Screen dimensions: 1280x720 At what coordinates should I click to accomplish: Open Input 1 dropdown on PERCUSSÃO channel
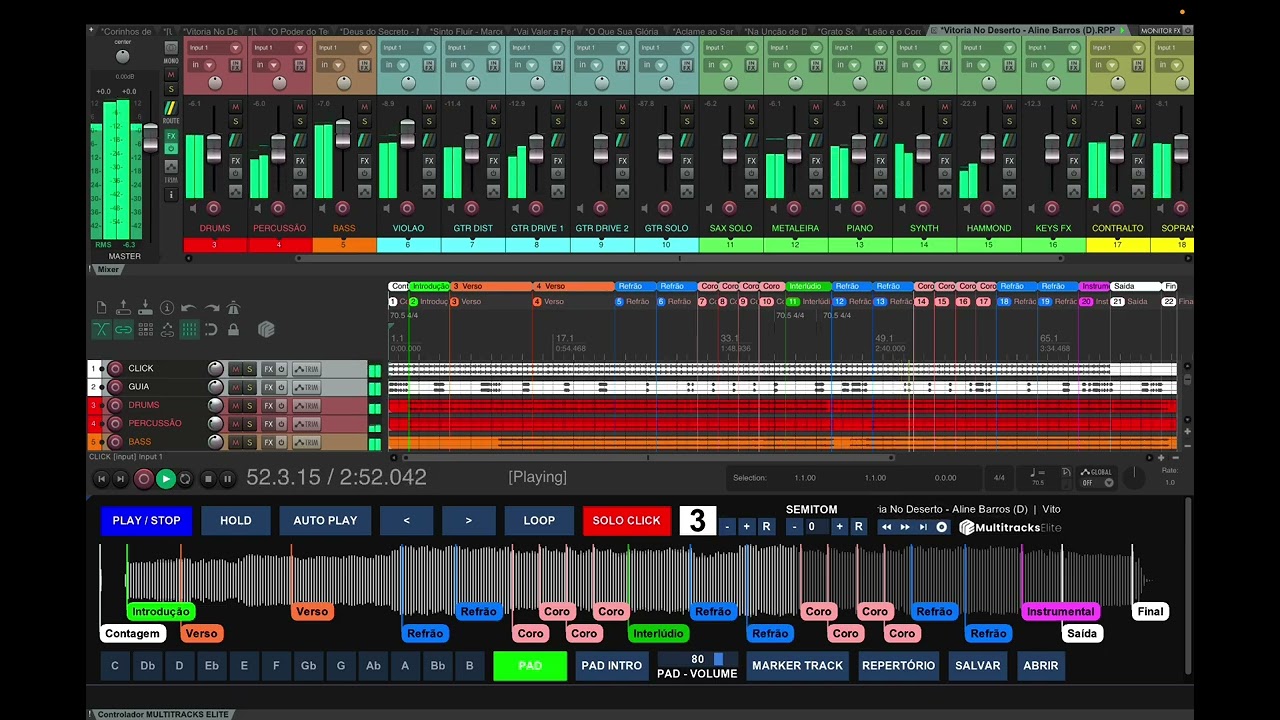pos(278,47)
